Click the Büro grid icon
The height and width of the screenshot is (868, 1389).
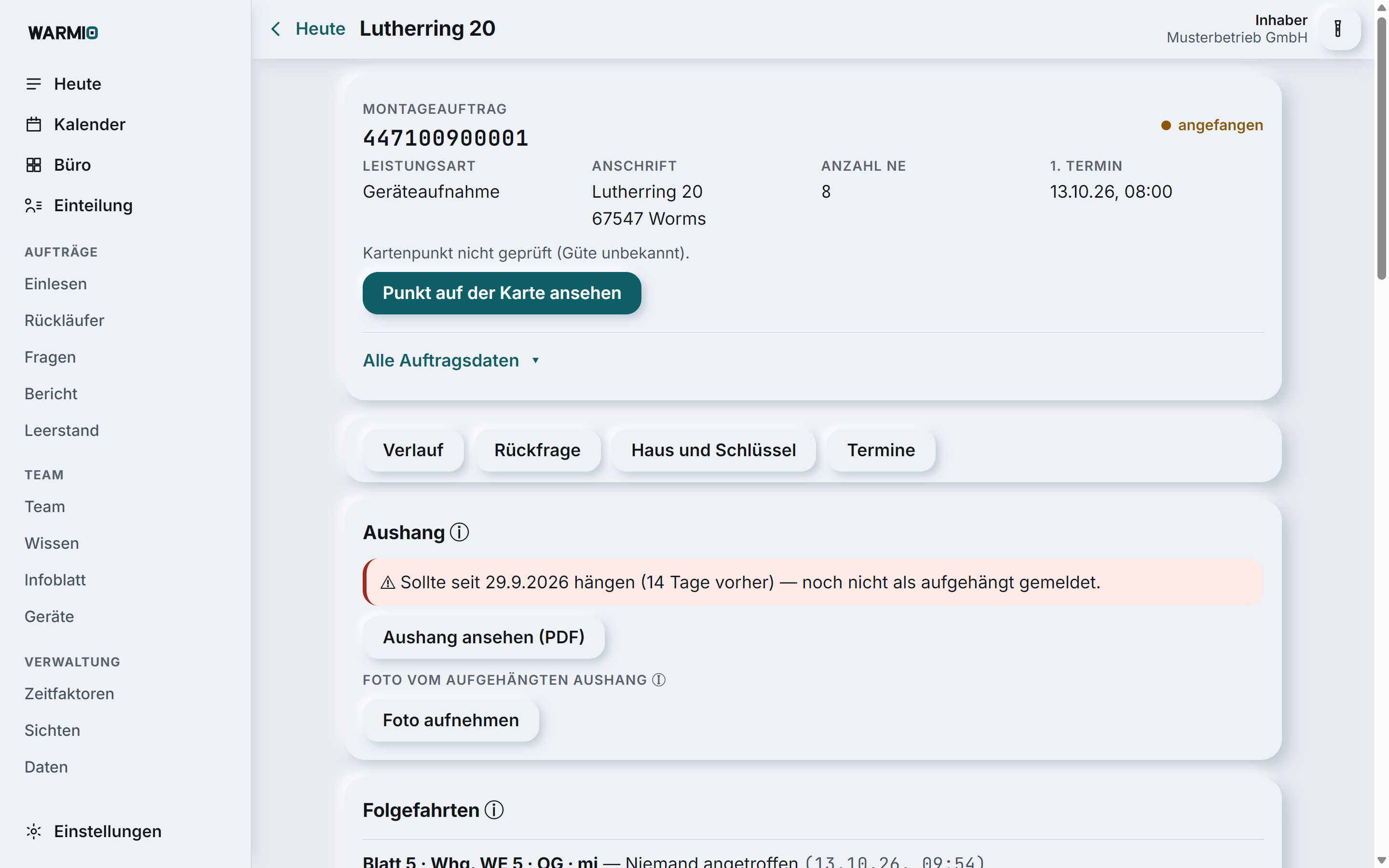coord(34,165)
